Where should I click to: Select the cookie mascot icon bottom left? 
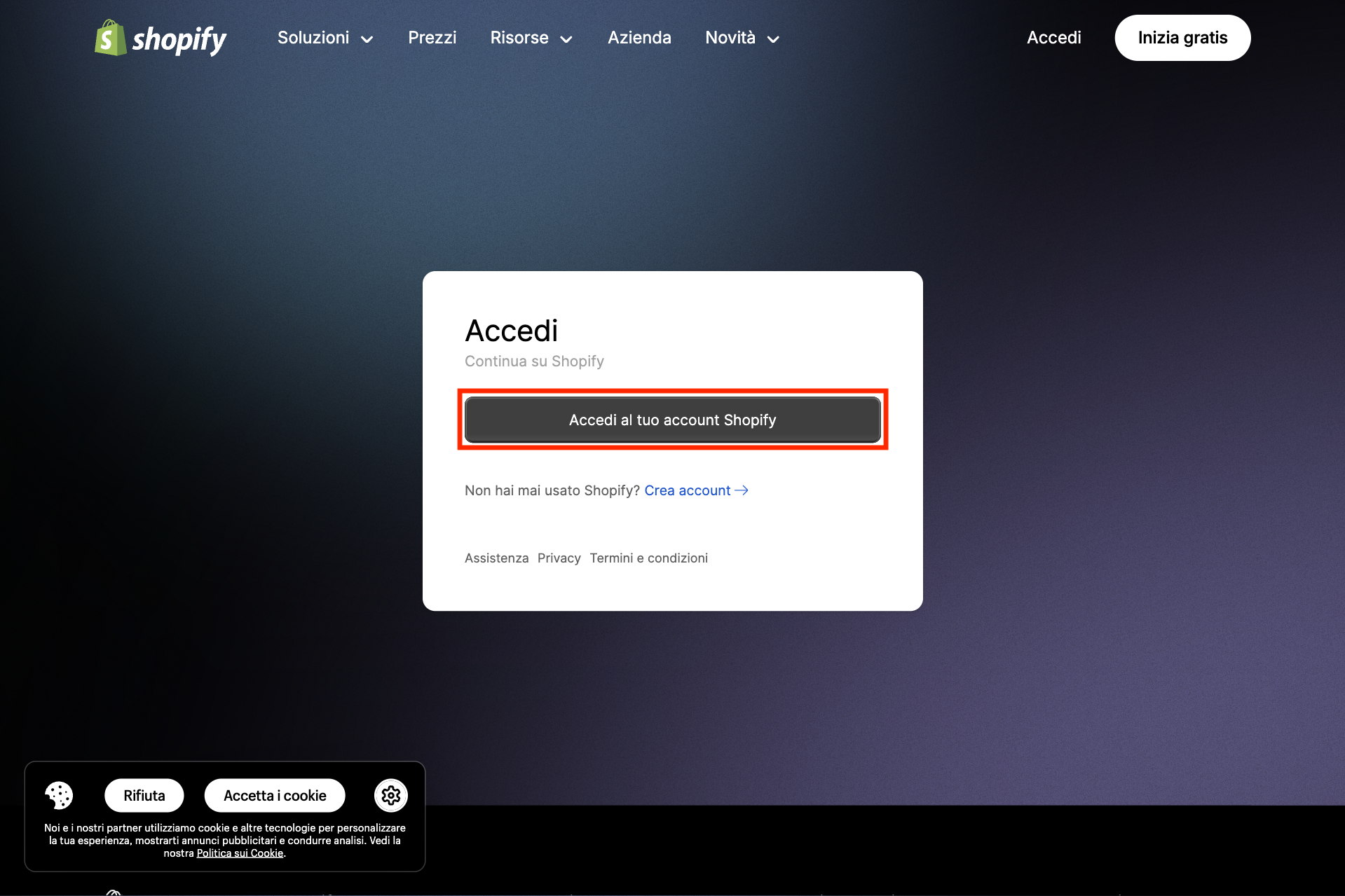(59, 795)
